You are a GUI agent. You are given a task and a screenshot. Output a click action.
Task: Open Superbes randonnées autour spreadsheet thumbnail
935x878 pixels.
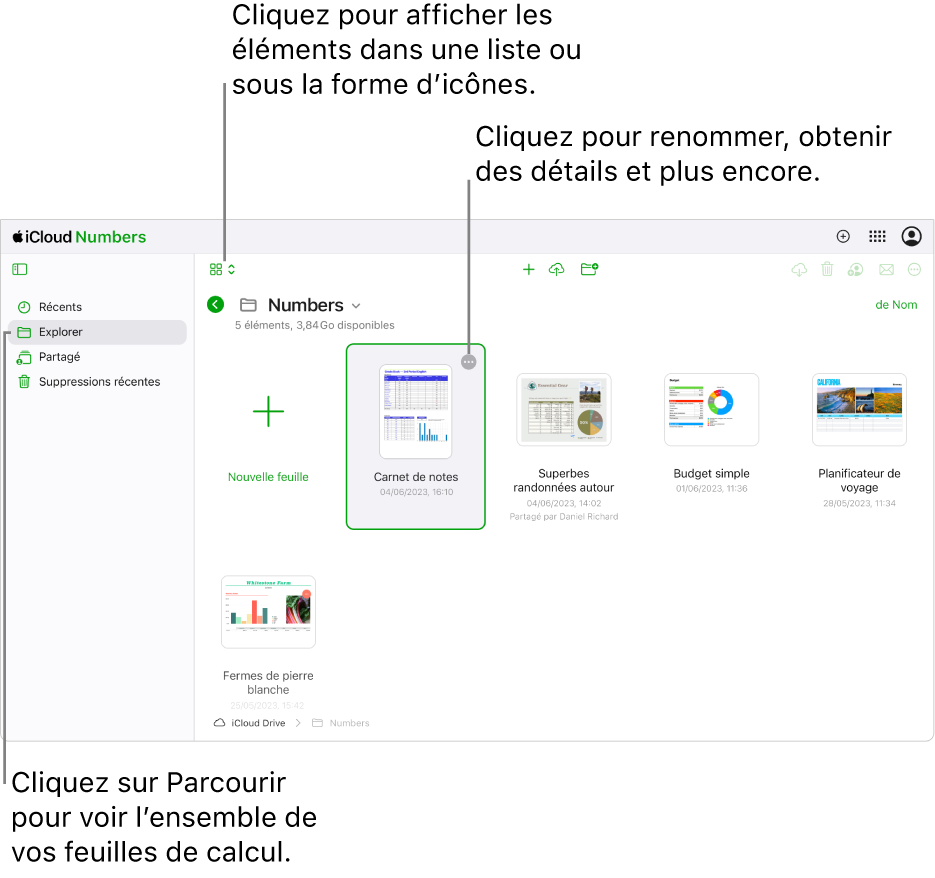pos(564,410)
